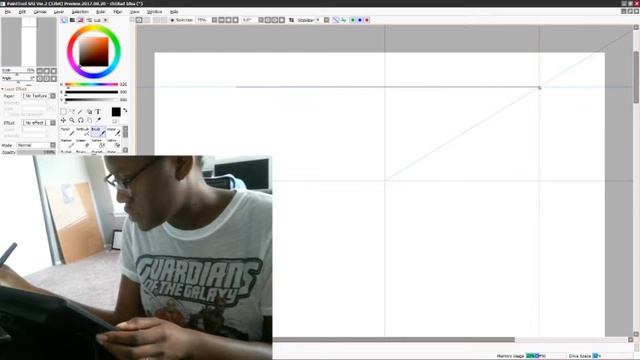
Task: Choose the Marker preset
Action: tap(67, 143)
